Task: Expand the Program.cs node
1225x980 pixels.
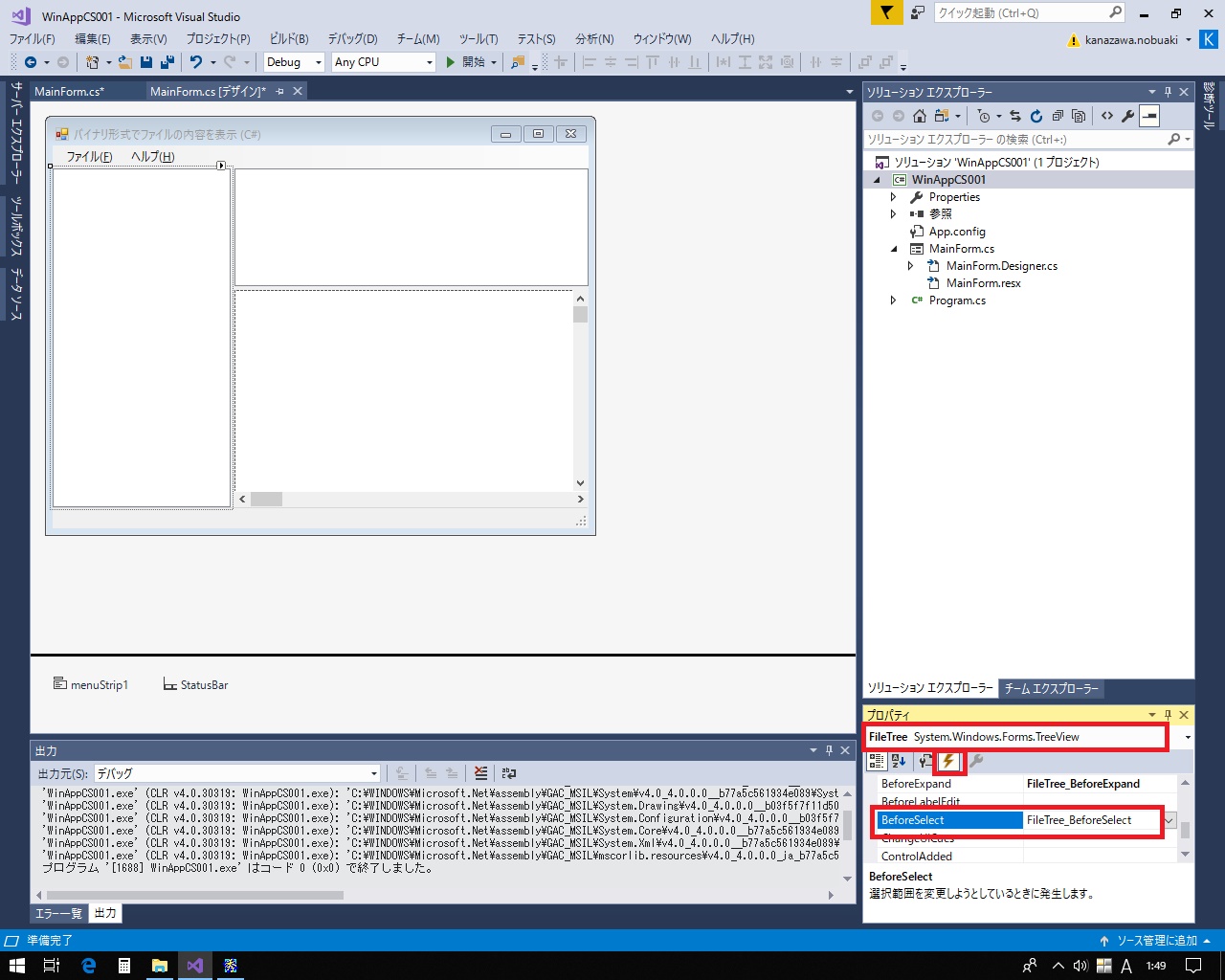Action: point(894,301)
